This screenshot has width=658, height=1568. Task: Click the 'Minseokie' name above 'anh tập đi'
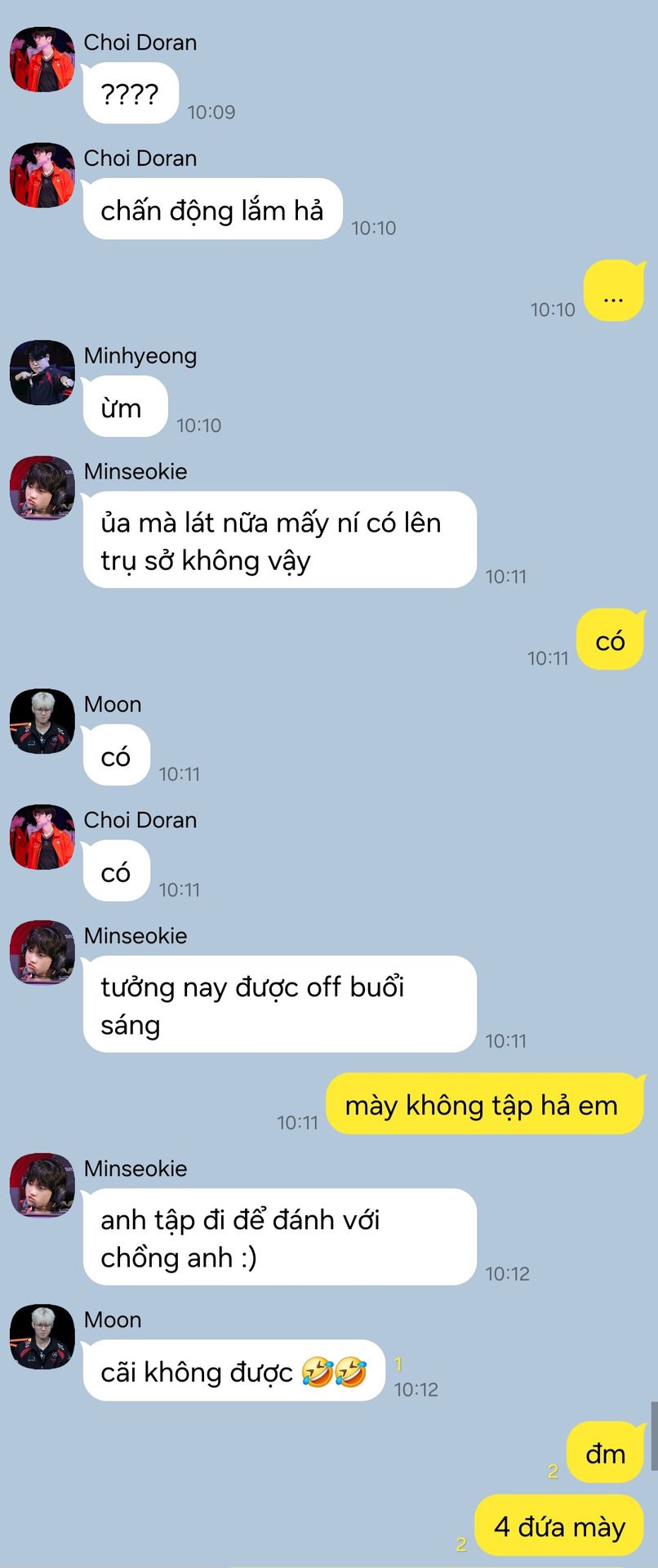136,1169
